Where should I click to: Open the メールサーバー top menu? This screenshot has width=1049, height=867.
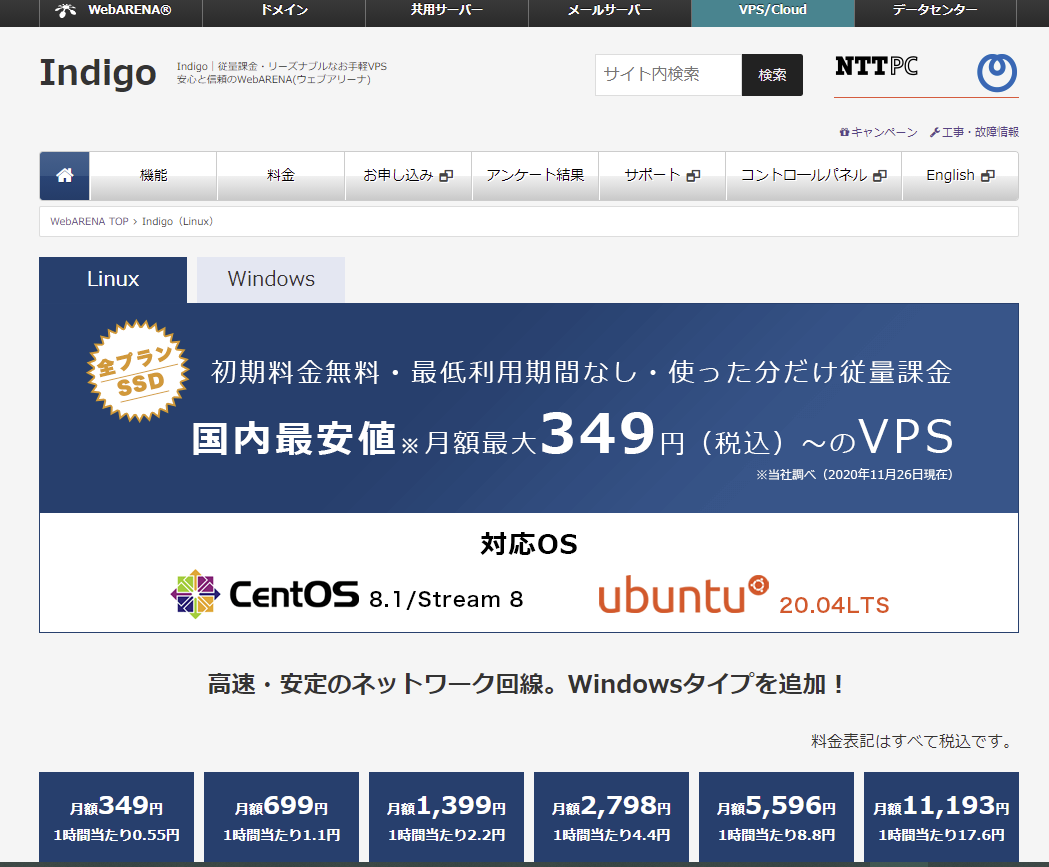pos(609,10)
